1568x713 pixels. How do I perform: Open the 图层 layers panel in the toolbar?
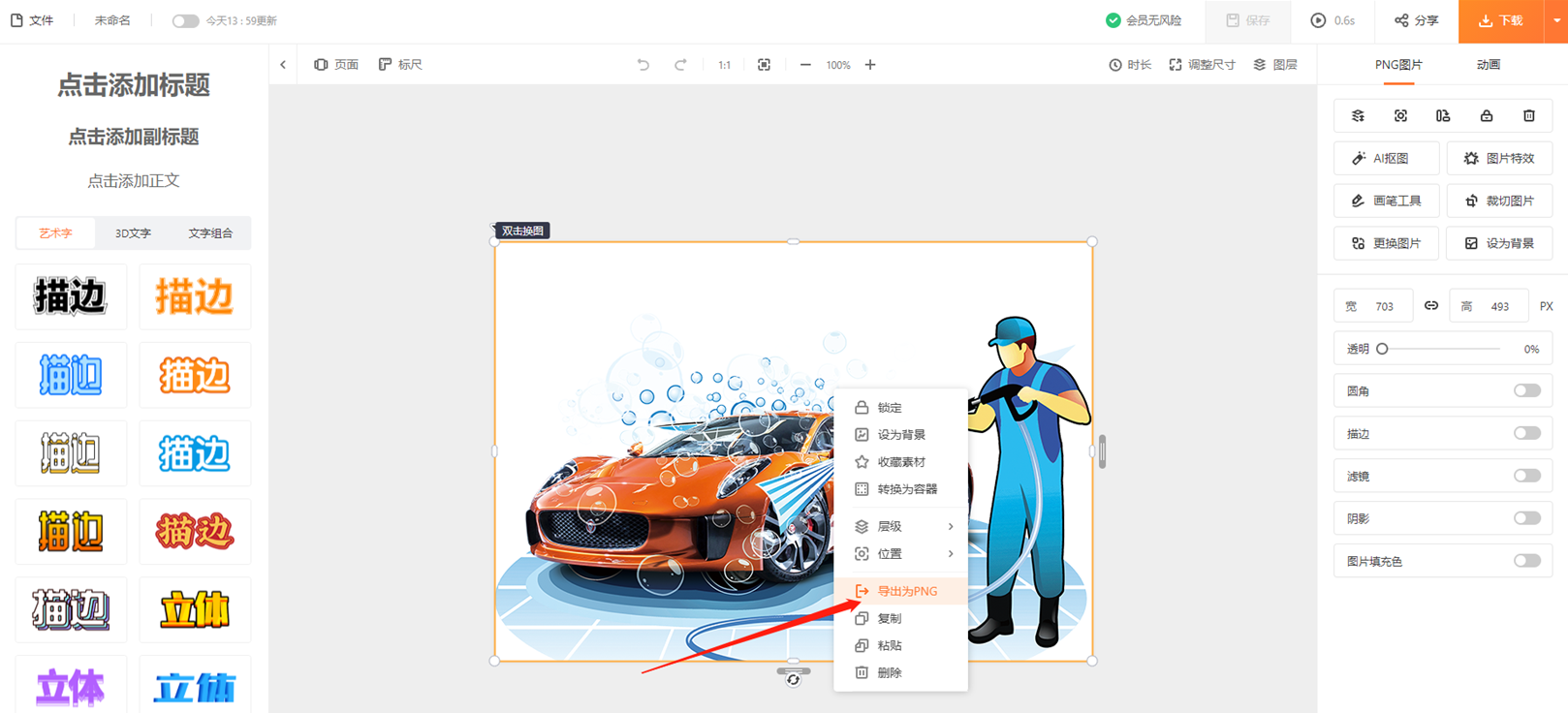(1275, 65)
